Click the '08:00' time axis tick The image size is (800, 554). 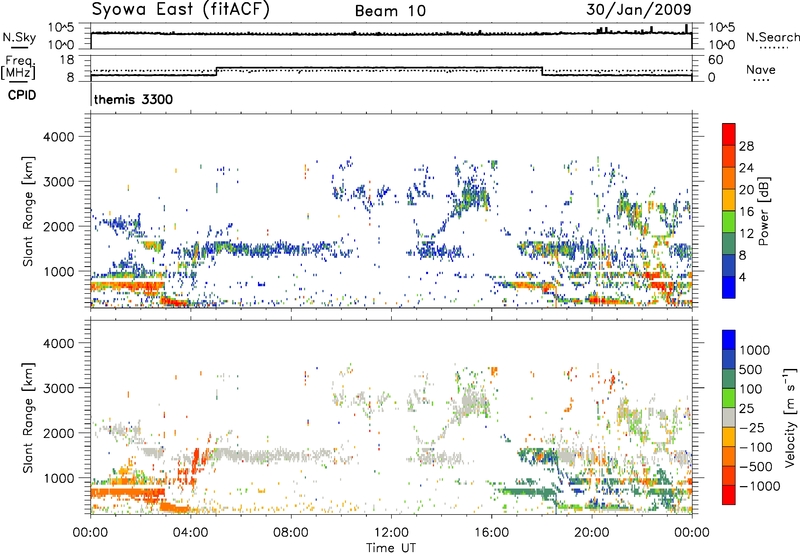coord(291,533)
